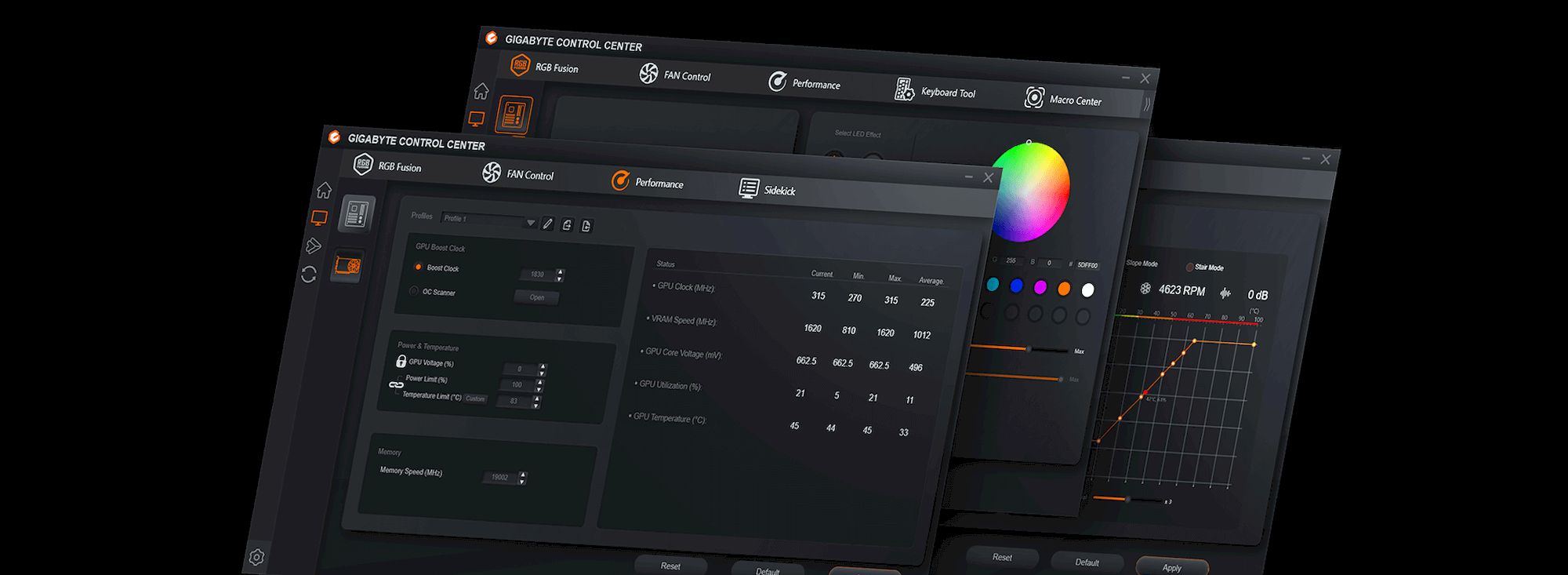
Task: Select the orange graphics card device icon
Action: coord(347,266)
